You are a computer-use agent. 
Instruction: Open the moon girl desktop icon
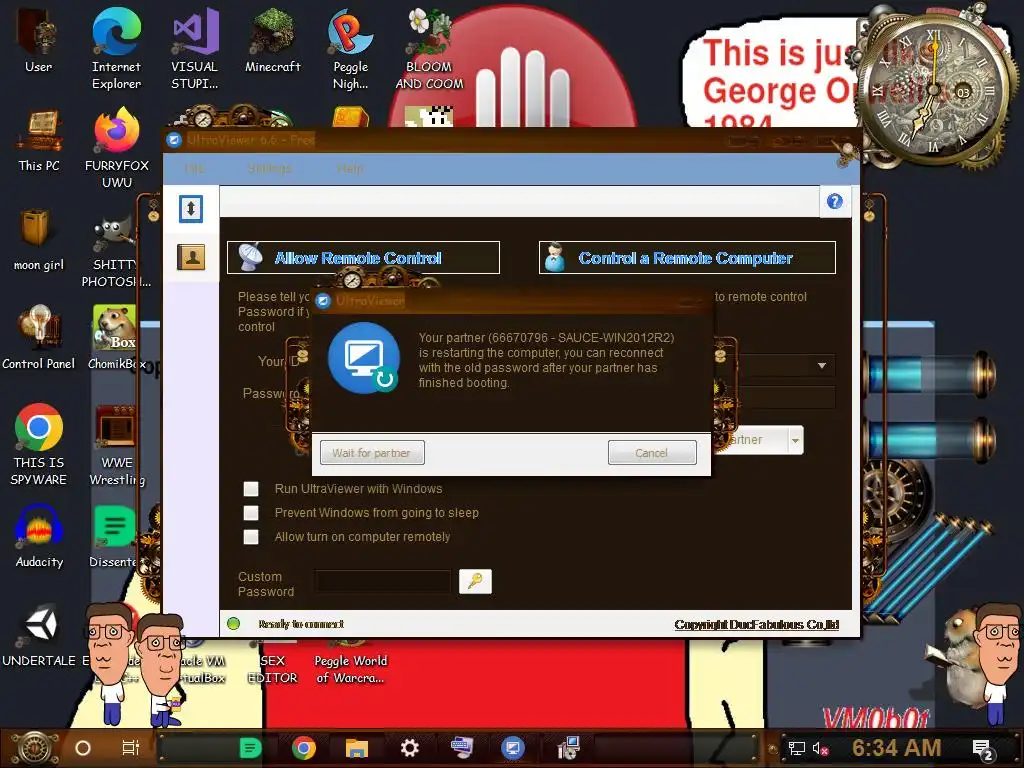tap(39, 239)
